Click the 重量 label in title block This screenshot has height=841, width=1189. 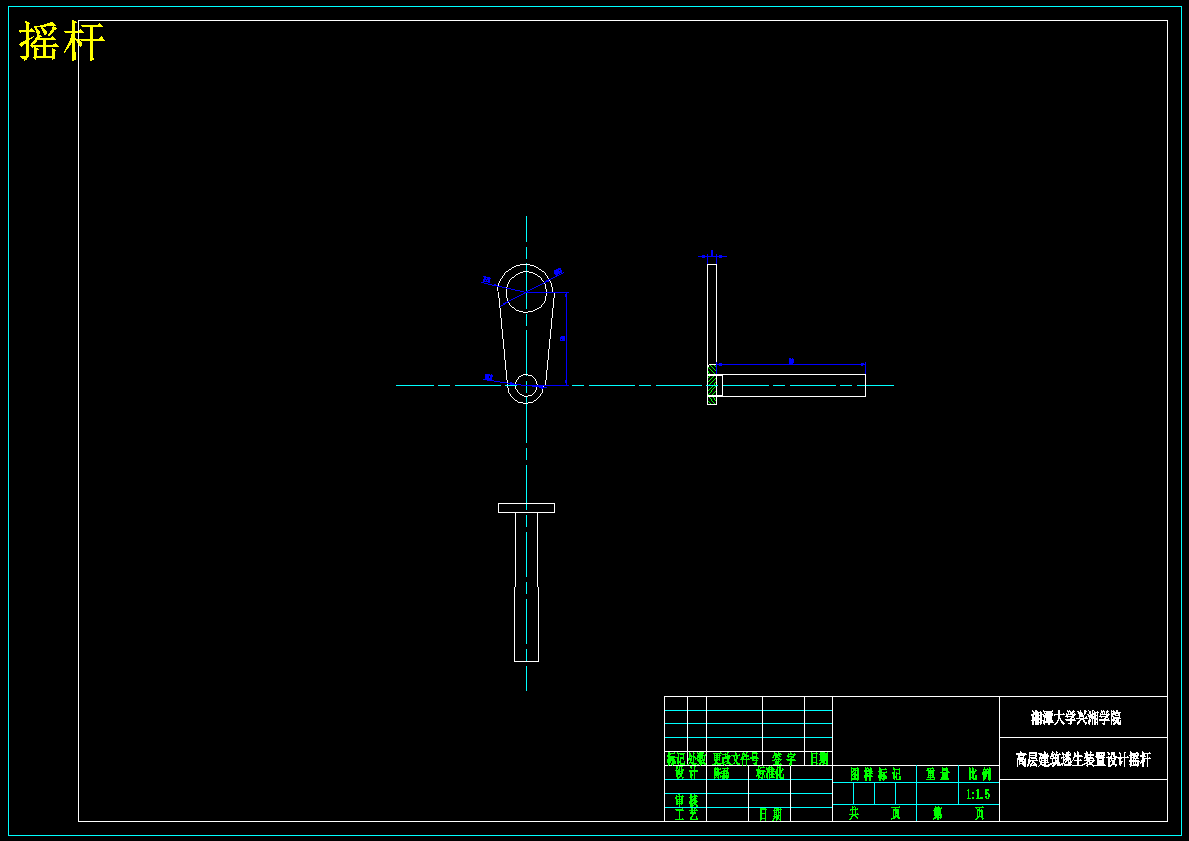coord(938,774)
